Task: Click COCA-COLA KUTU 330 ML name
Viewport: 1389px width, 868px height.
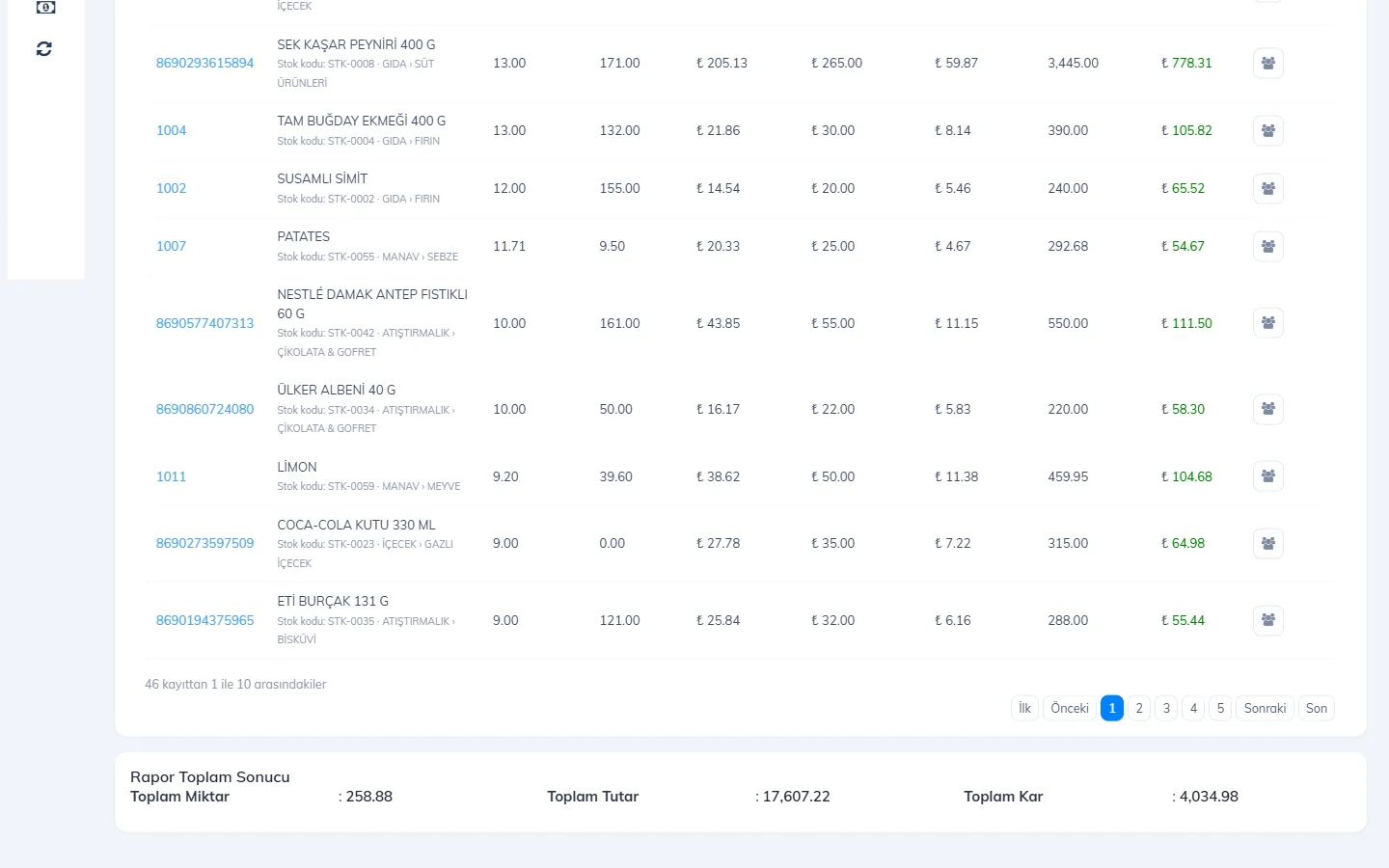Action: [x=356, y=525]
